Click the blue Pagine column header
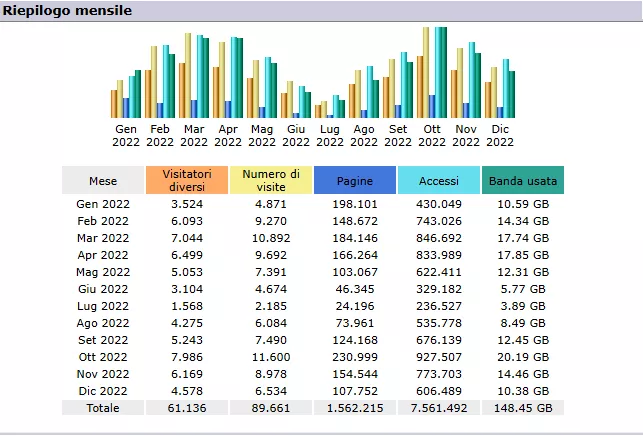 (x=355, y=181)
